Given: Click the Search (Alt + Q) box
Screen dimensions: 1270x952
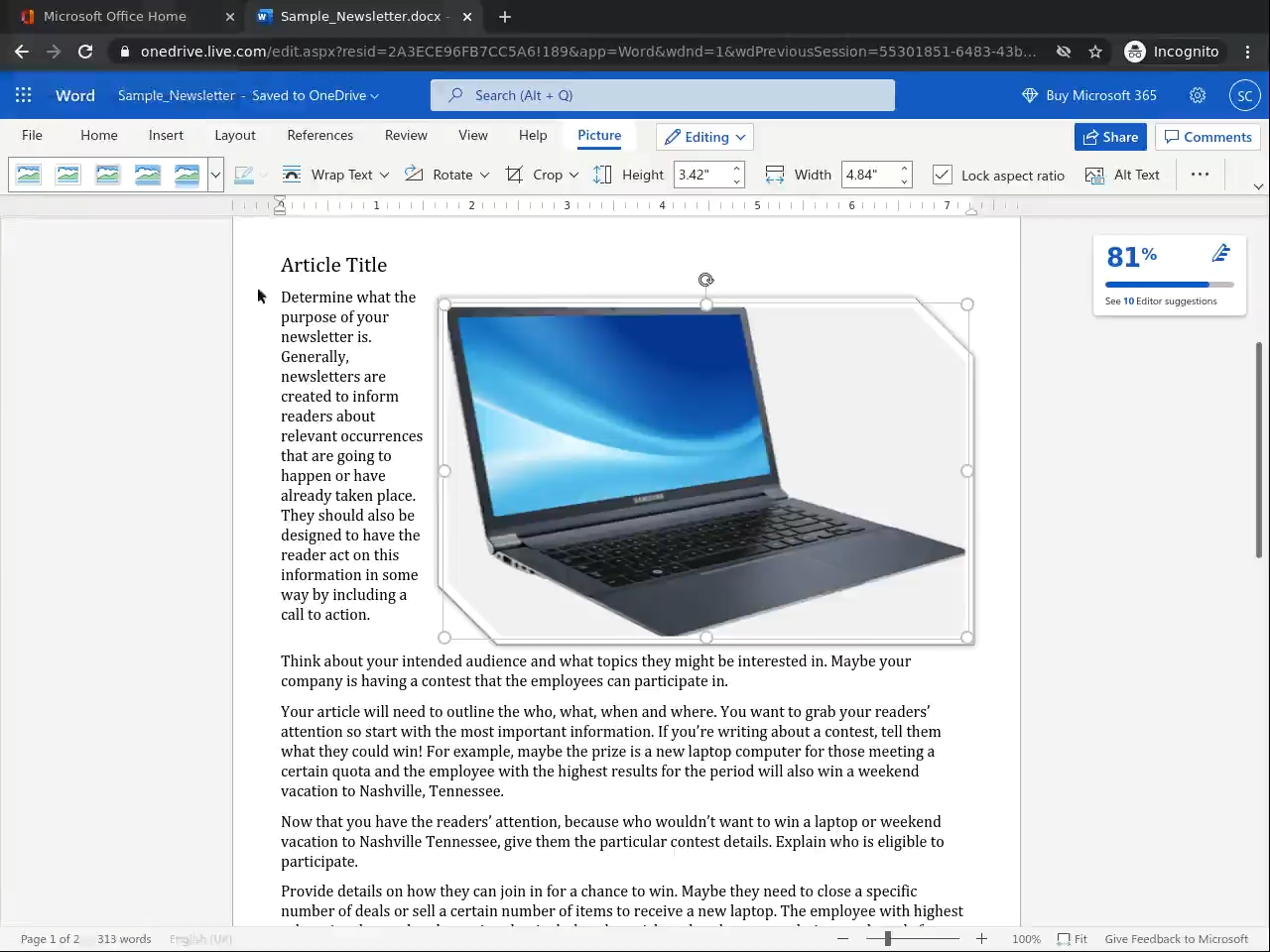Looking at the screenshot, I should click(663, 95).
